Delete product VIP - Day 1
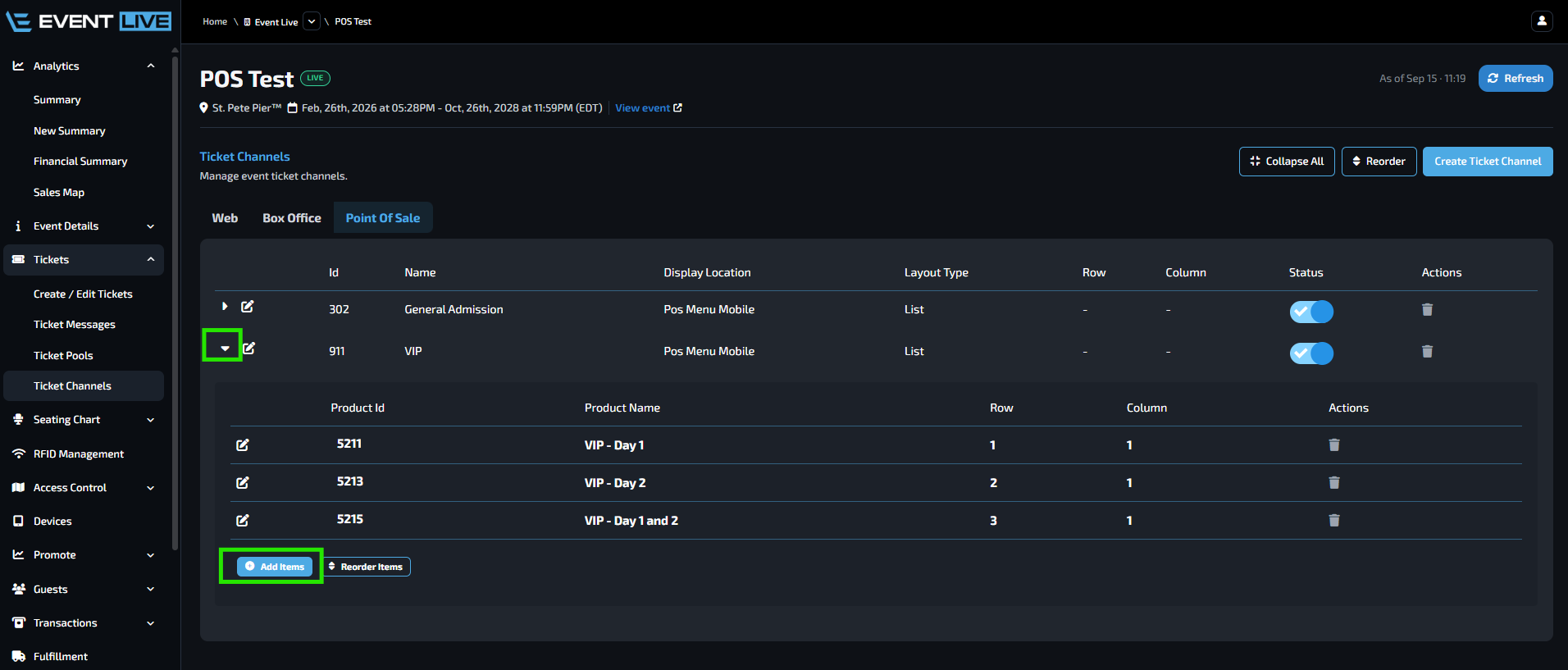This screenshot has height=670, width=1568. (1334, 444)
